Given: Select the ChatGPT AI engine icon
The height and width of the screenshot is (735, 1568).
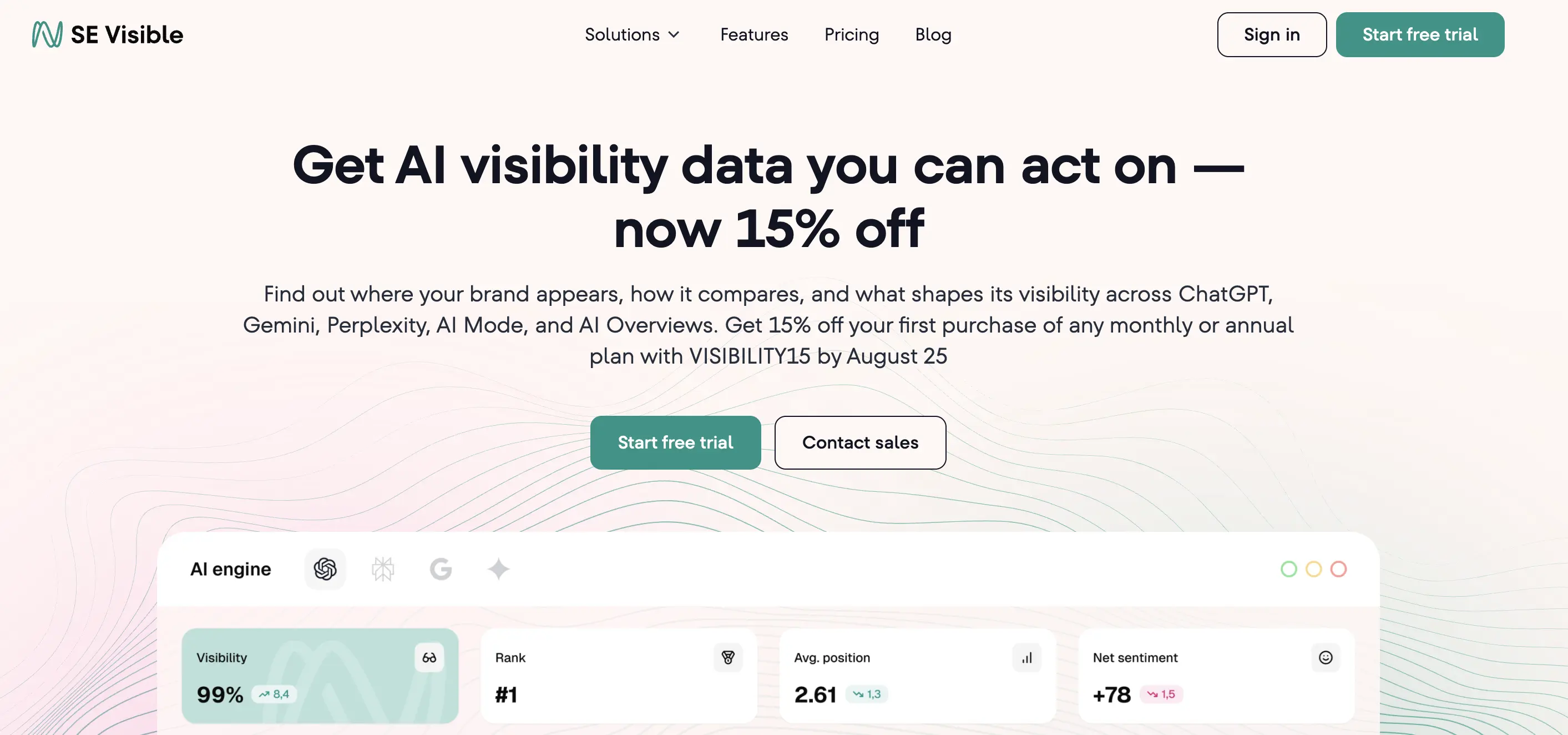Looking at the screenshot, I should click(325, 569).
